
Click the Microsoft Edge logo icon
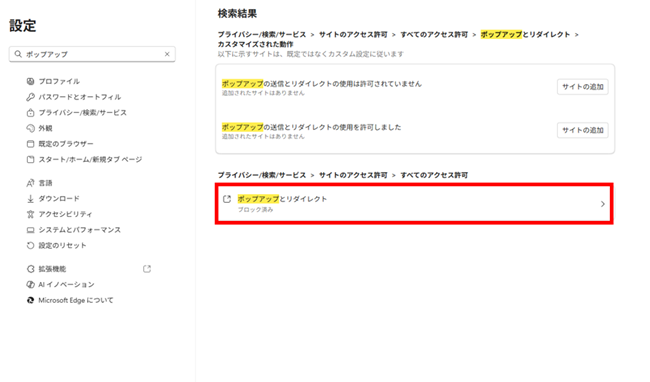point(30,300)
